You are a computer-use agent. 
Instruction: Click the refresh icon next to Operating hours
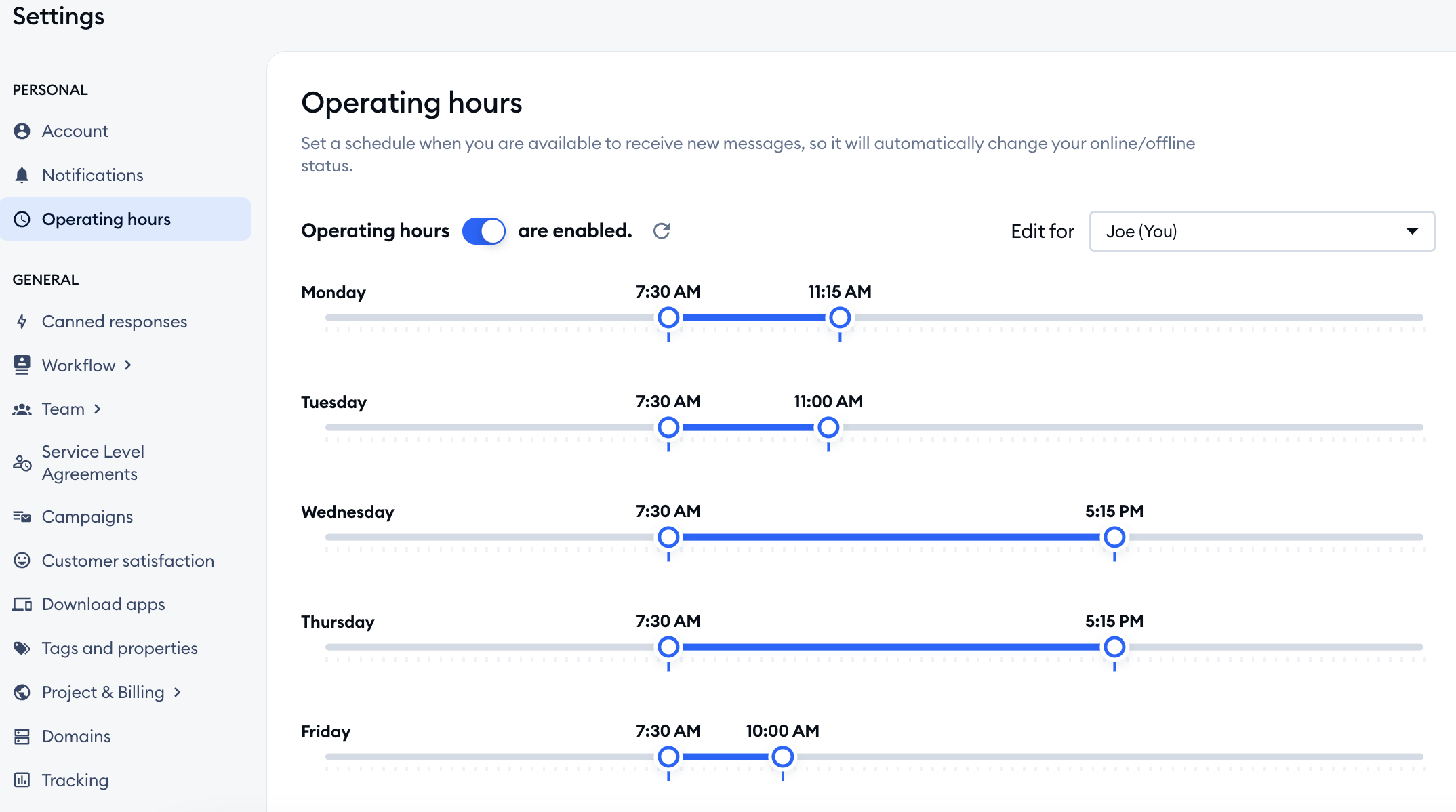662,230
